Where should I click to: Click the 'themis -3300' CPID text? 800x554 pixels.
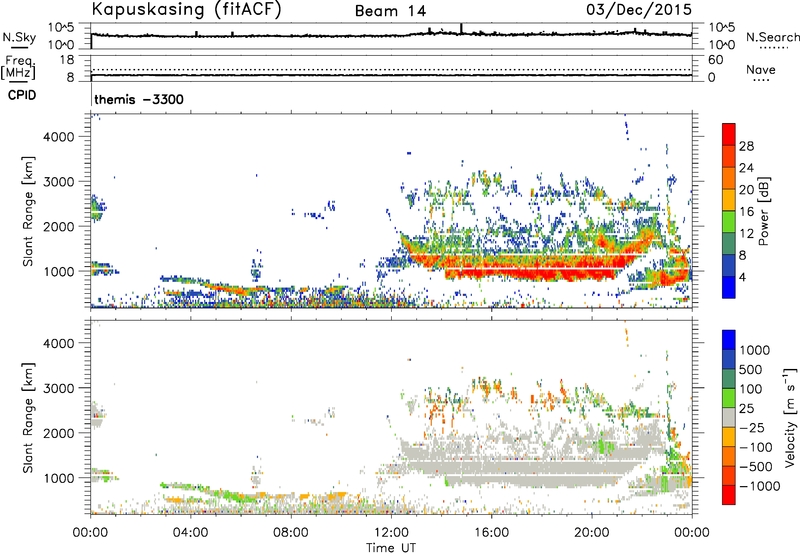pyautogui.click(x=139, y=99)
